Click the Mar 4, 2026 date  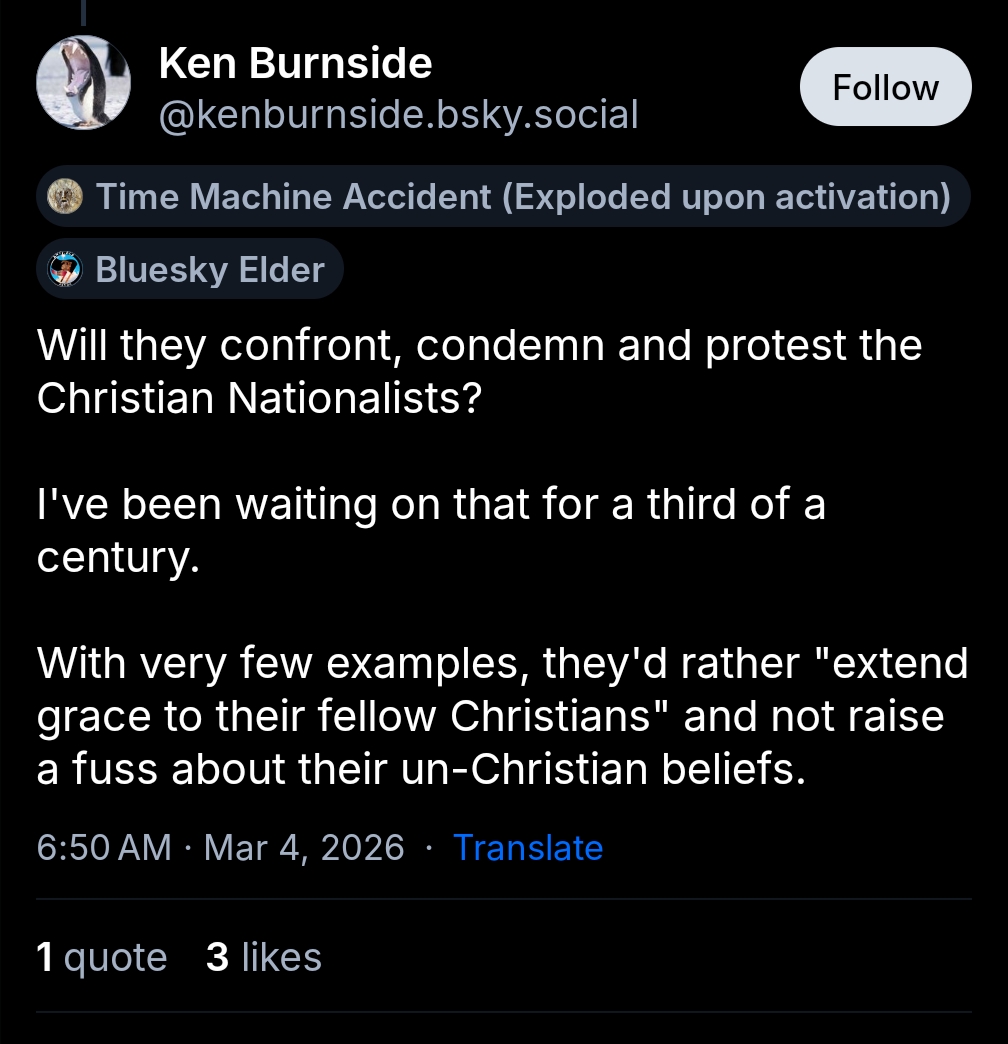click(x=304, y=848)
